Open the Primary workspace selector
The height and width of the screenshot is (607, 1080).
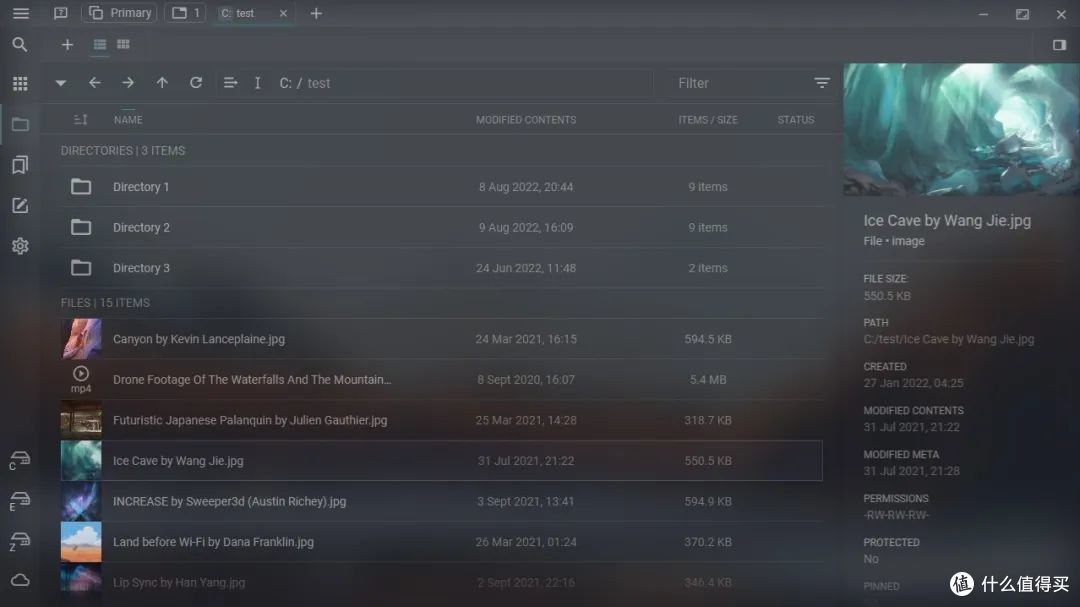tap(120, 13)
